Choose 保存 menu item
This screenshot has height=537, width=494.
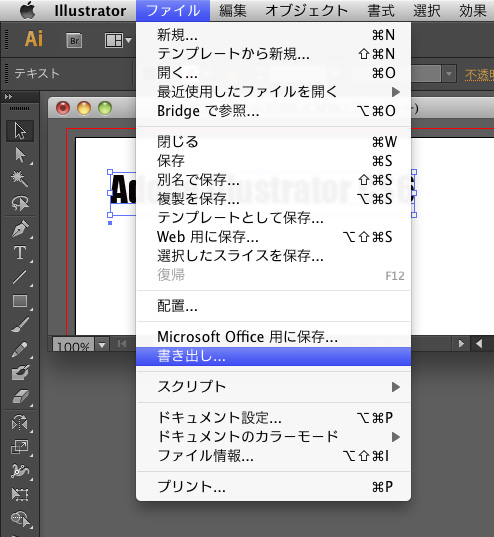coord(273,161)
